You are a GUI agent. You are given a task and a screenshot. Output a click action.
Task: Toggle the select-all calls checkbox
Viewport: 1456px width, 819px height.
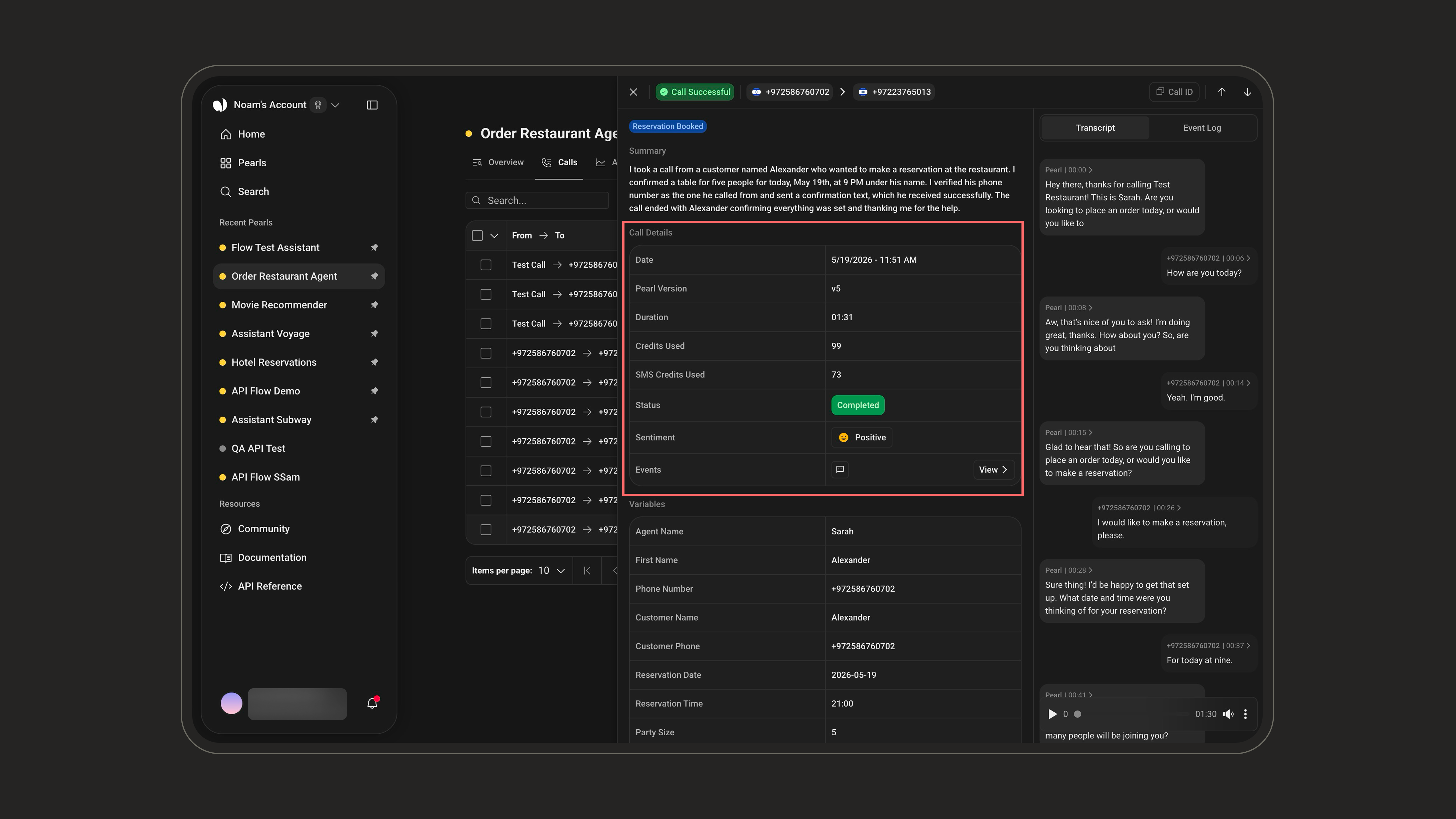click(478, 236)
